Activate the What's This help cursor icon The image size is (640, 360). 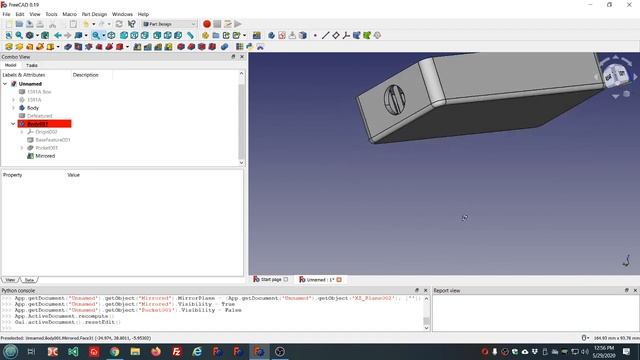click(131, 24)
